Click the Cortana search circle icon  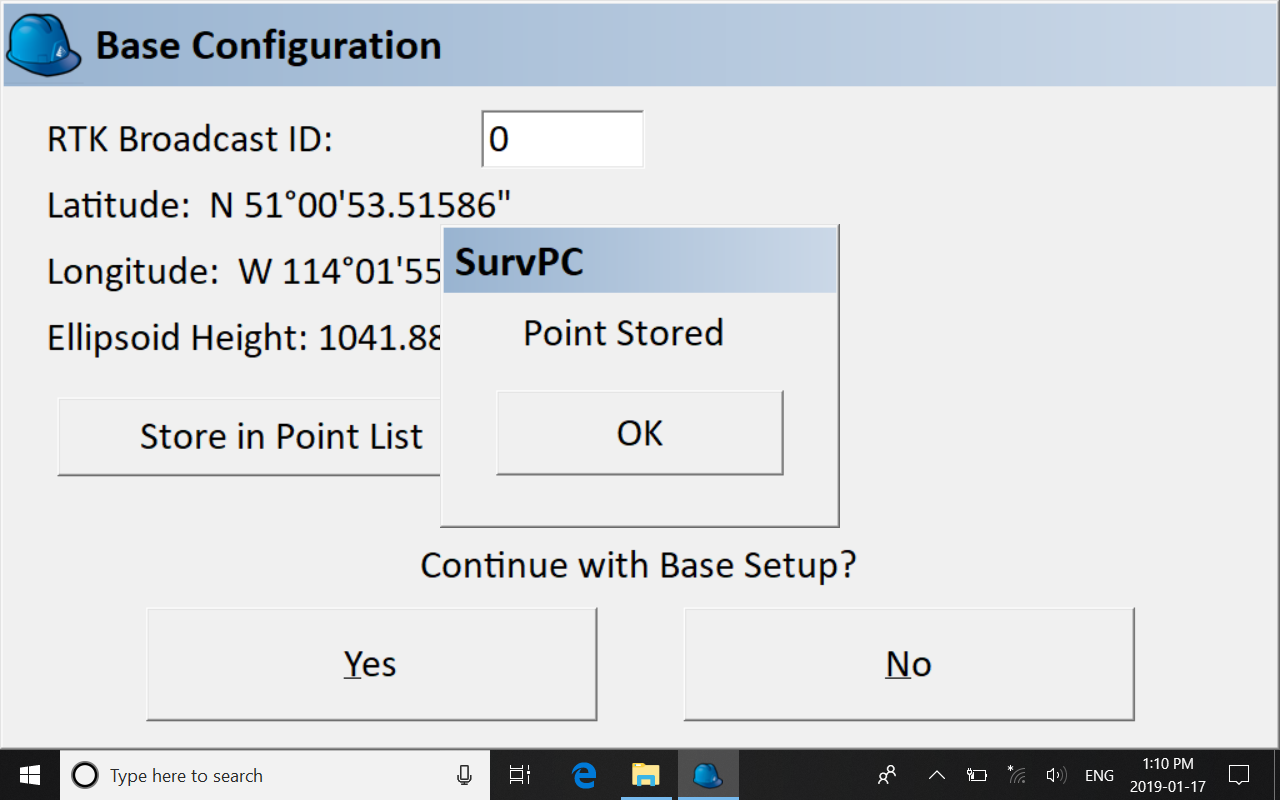[85, 775]
